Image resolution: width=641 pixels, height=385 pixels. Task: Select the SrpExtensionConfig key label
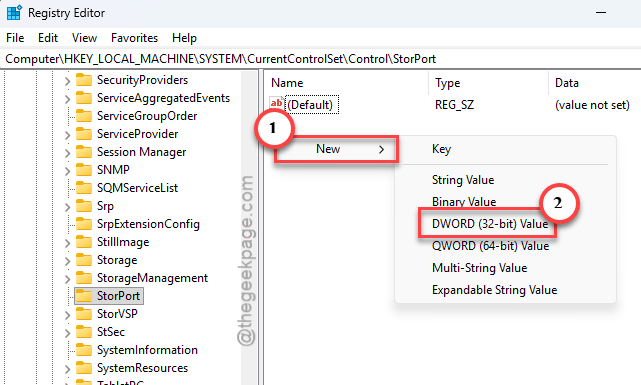148,224
